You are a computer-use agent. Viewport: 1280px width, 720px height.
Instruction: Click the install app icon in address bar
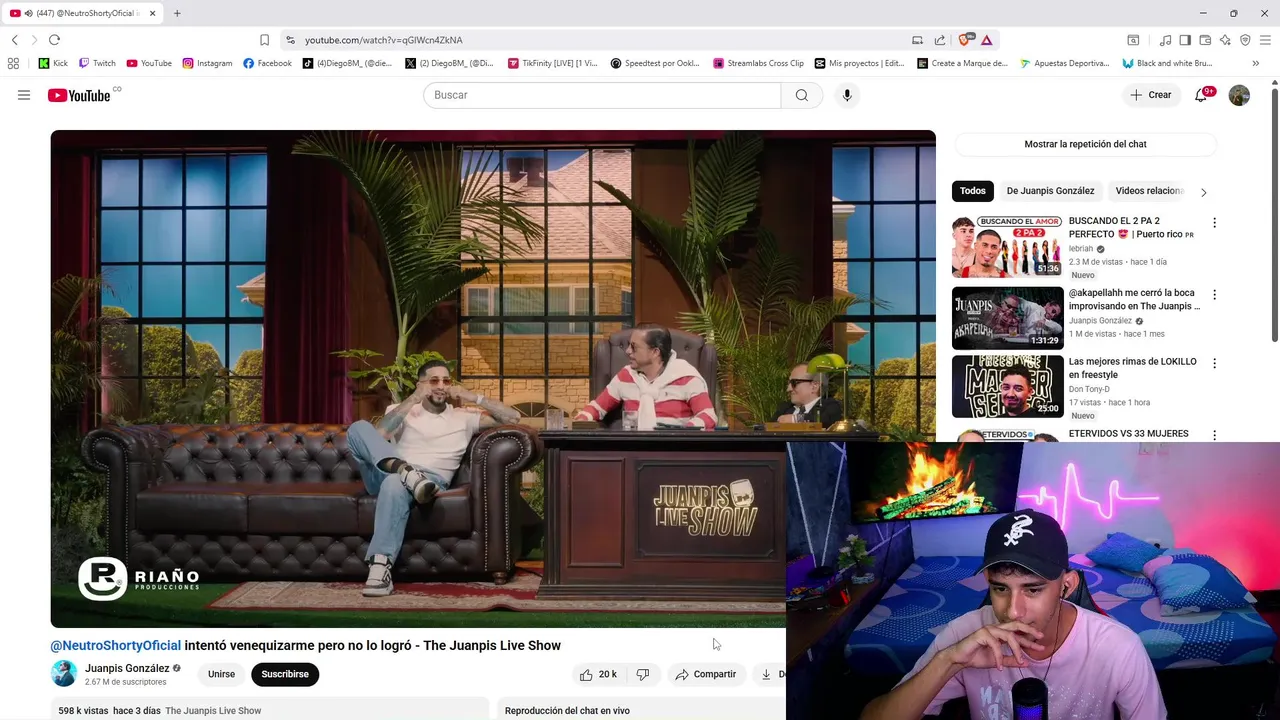tap(917, 40)
